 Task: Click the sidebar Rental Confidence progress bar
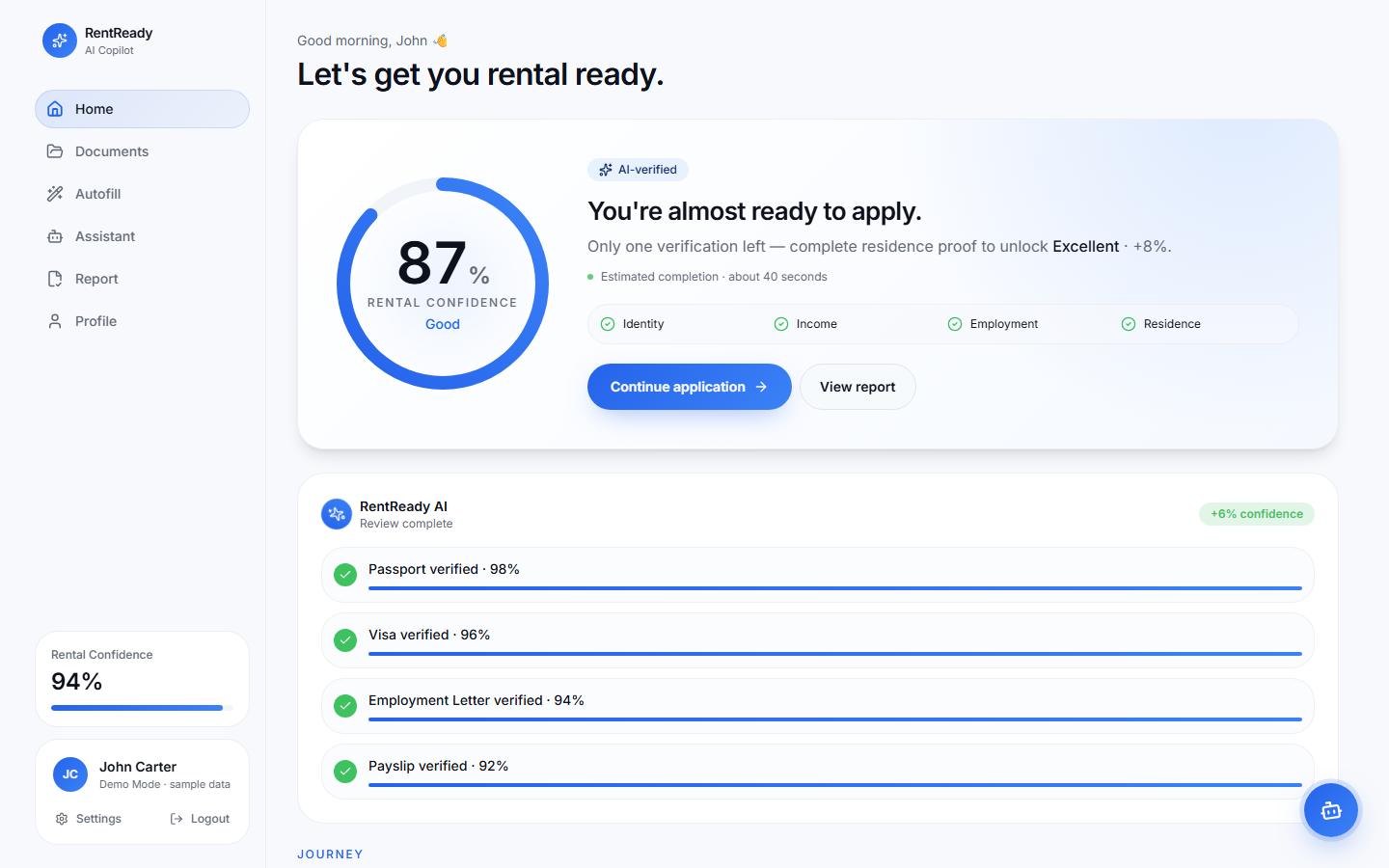coord(142,708)
